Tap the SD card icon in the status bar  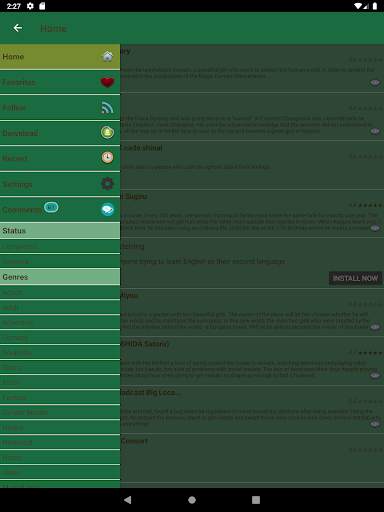pos(42,6)
